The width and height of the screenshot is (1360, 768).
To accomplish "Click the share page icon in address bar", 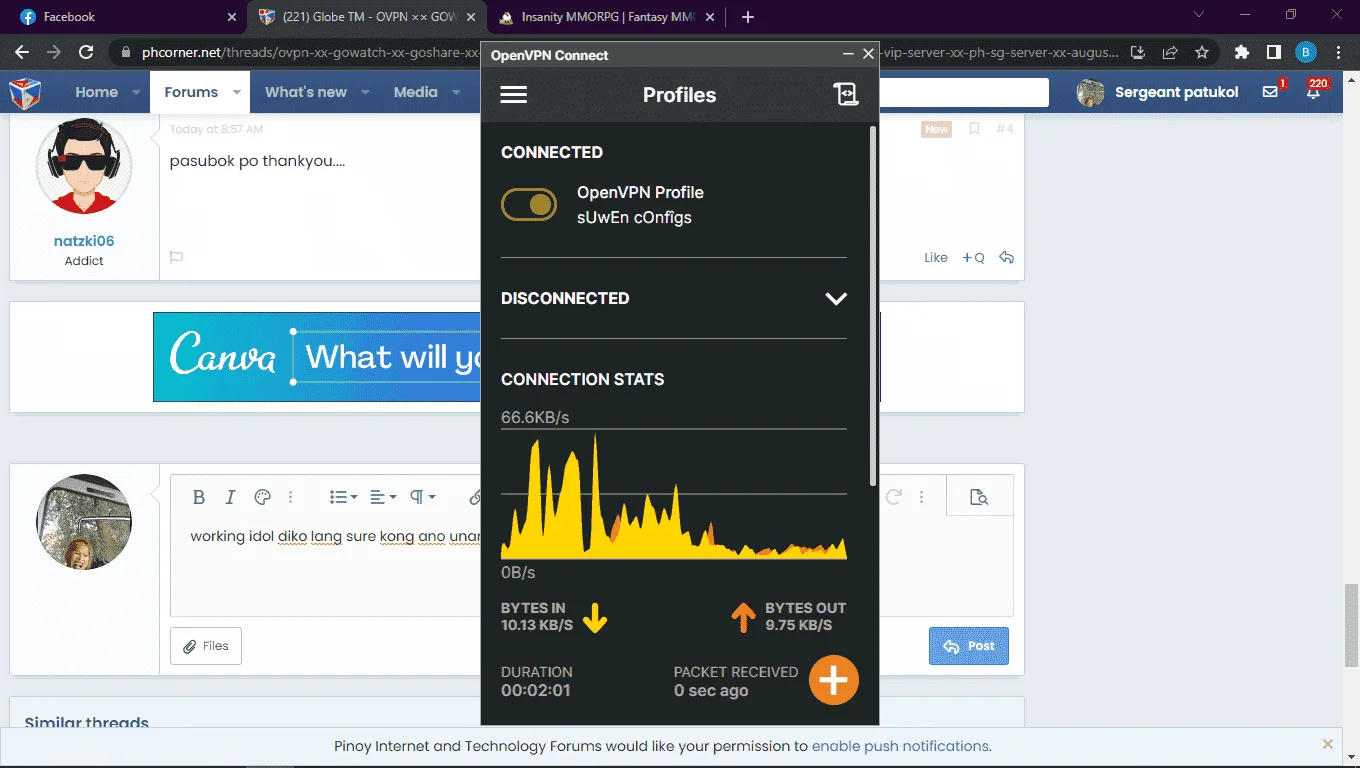I will (x=1170, y=52).
